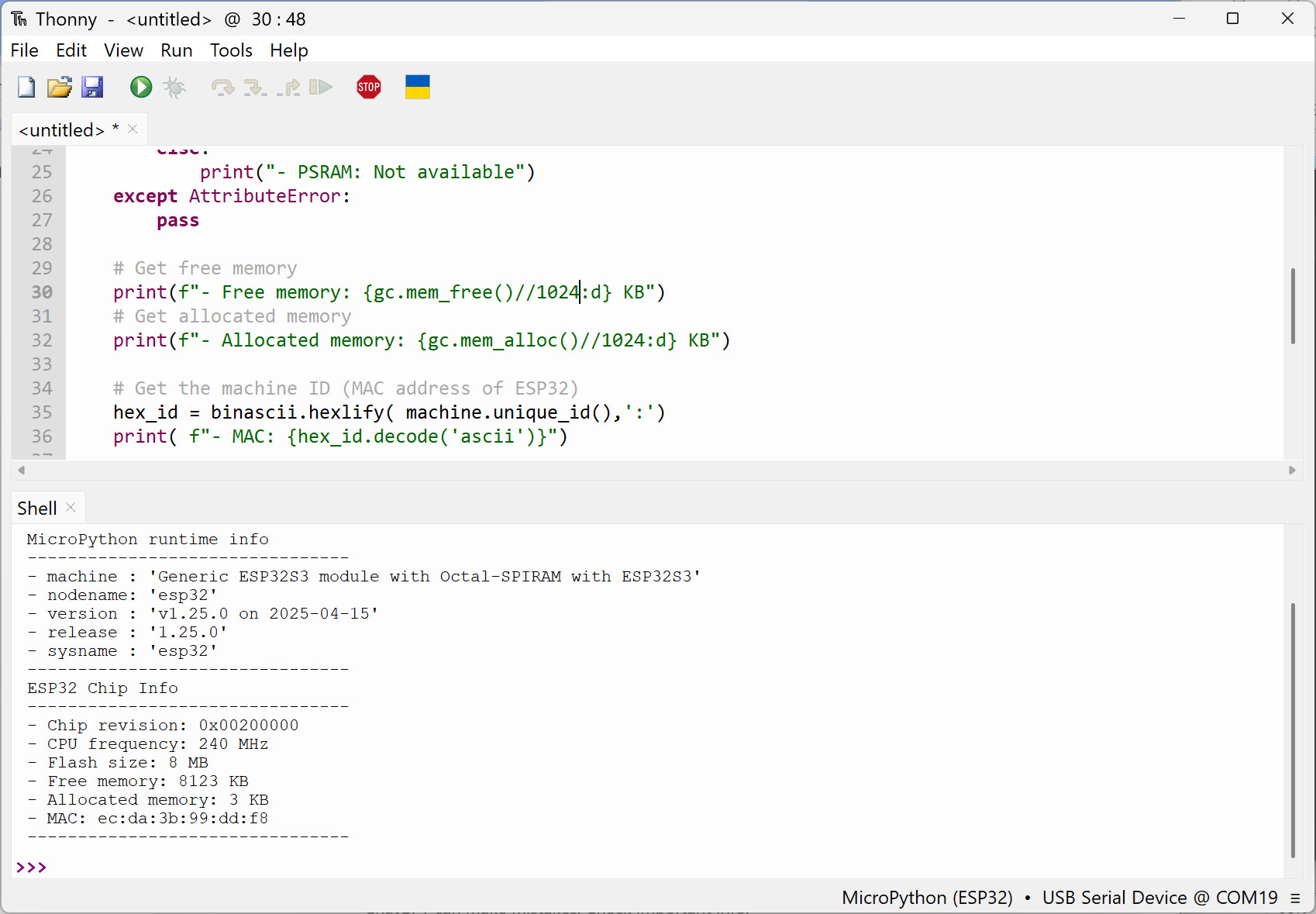Click the 'Allocated memory' print statement in editor
This screenshot has width=1316, height=914.
click(x=422, y=340)
